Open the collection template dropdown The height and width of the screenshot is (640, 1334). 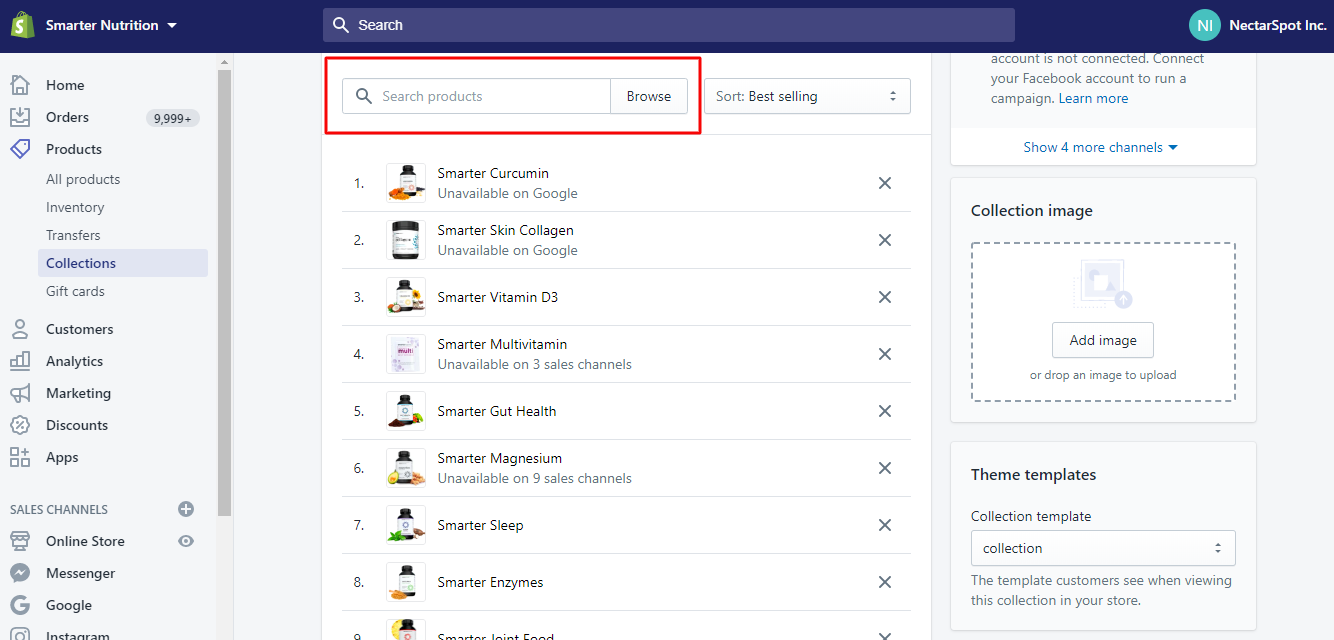[x=1102, y=548]
